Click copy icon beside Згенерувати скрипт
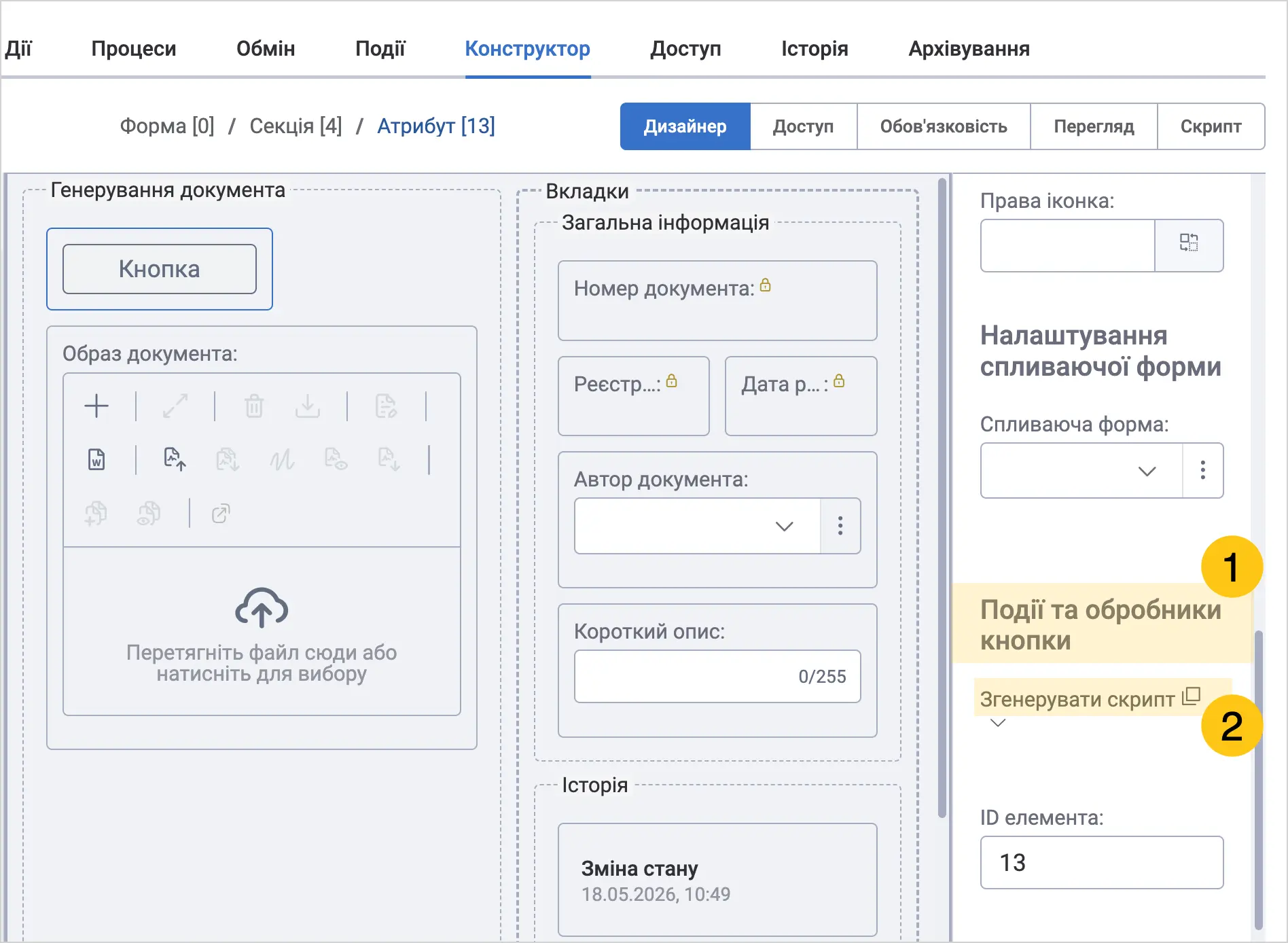This screenshot has height=943, width=1288. pyautogui.click(x=1192, y=696)
